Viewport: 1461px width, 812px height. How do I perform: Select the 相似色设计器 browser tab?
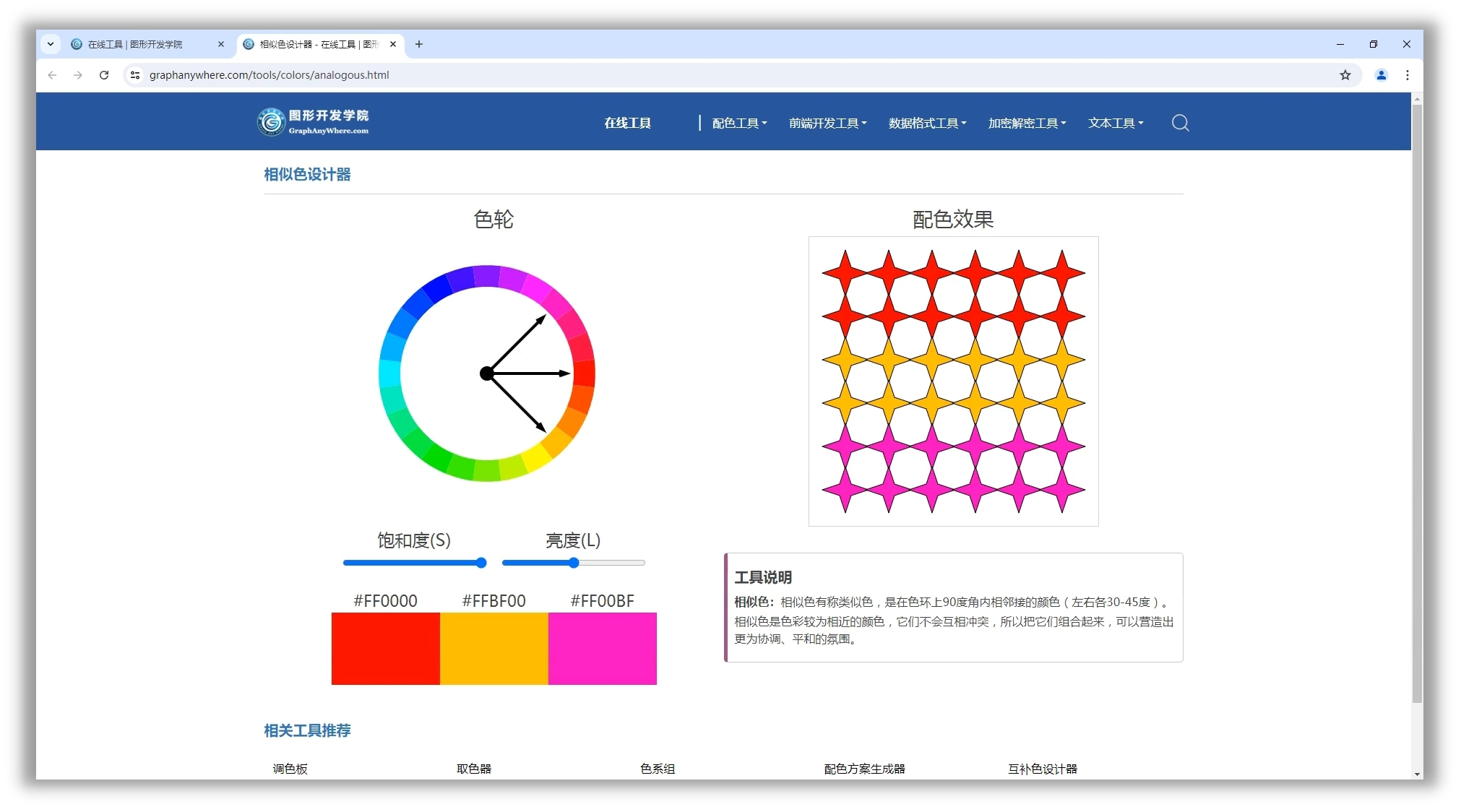coord(320,44)
